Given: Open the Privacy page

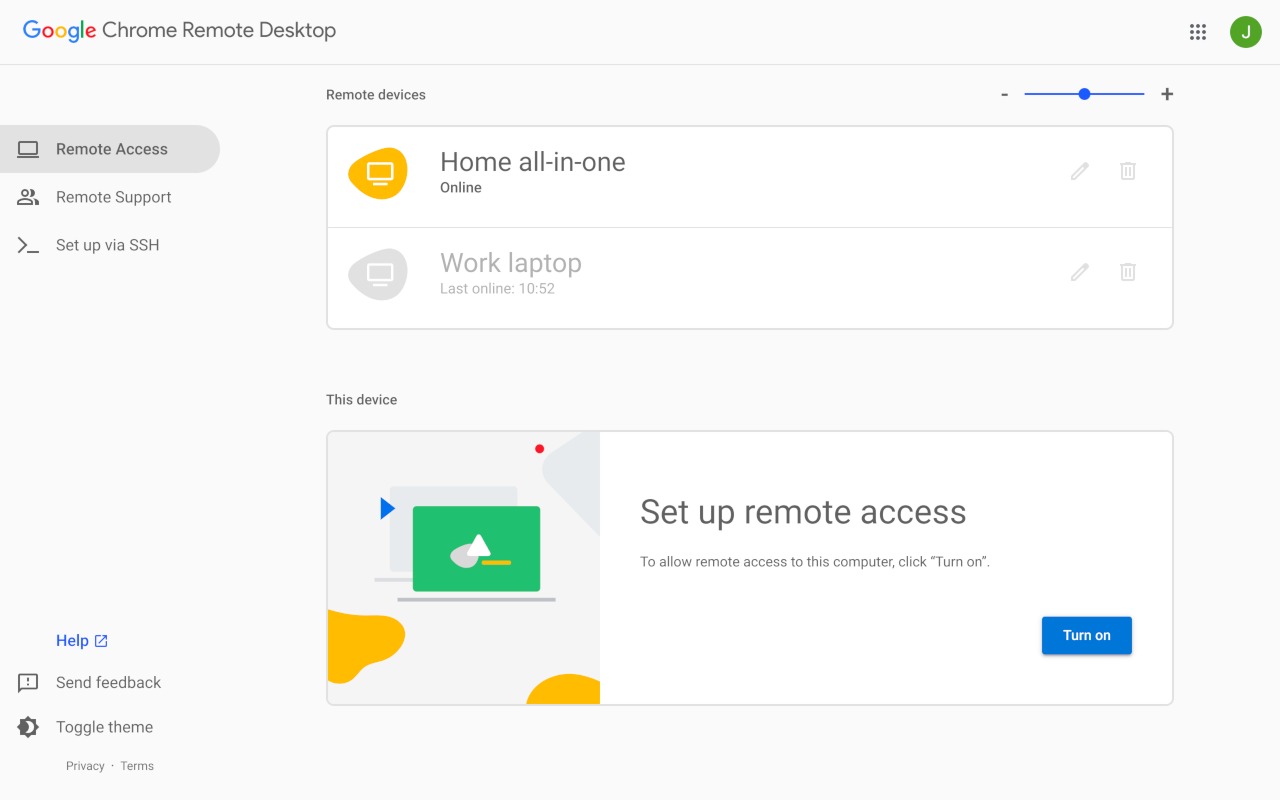Looking at the screenshot, I should 84,765.
